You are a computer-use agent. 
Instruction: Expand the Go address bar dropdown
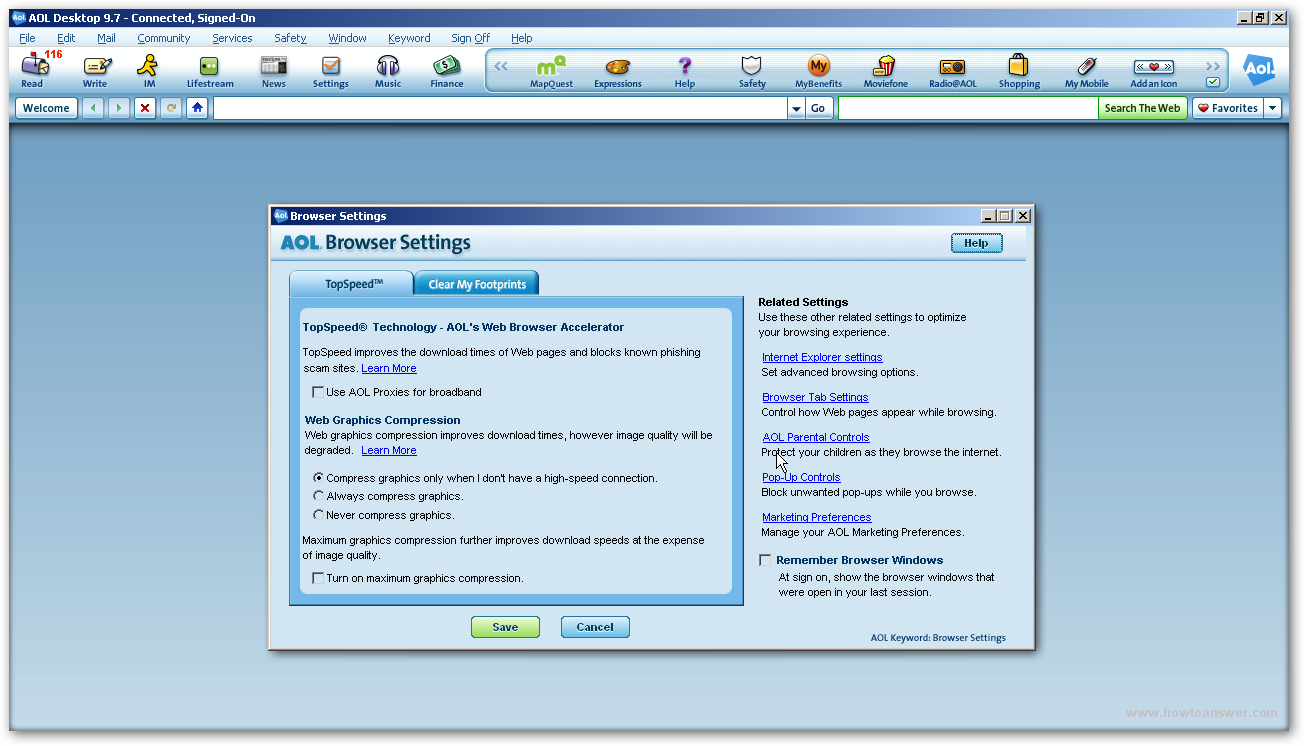[796, 107]
